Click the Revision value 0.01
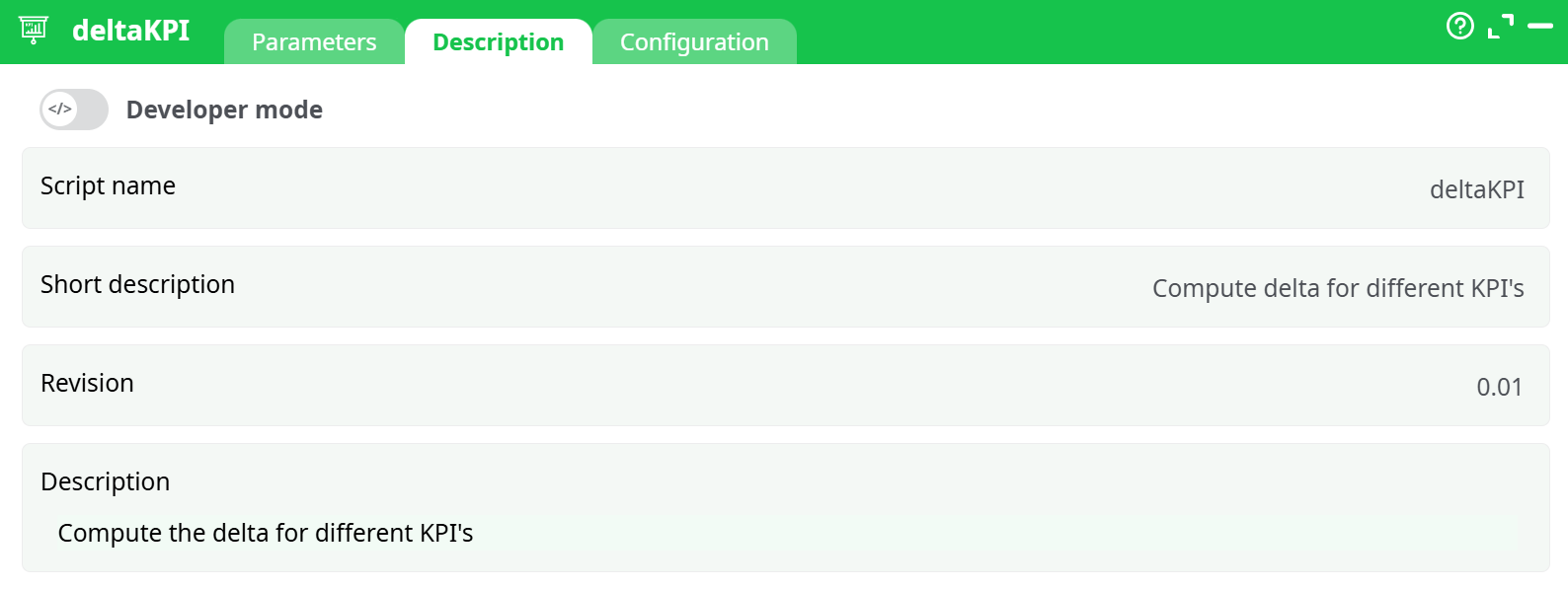Image resolution: width=1568 pixels, height=589 pixels. point(1499,387)
